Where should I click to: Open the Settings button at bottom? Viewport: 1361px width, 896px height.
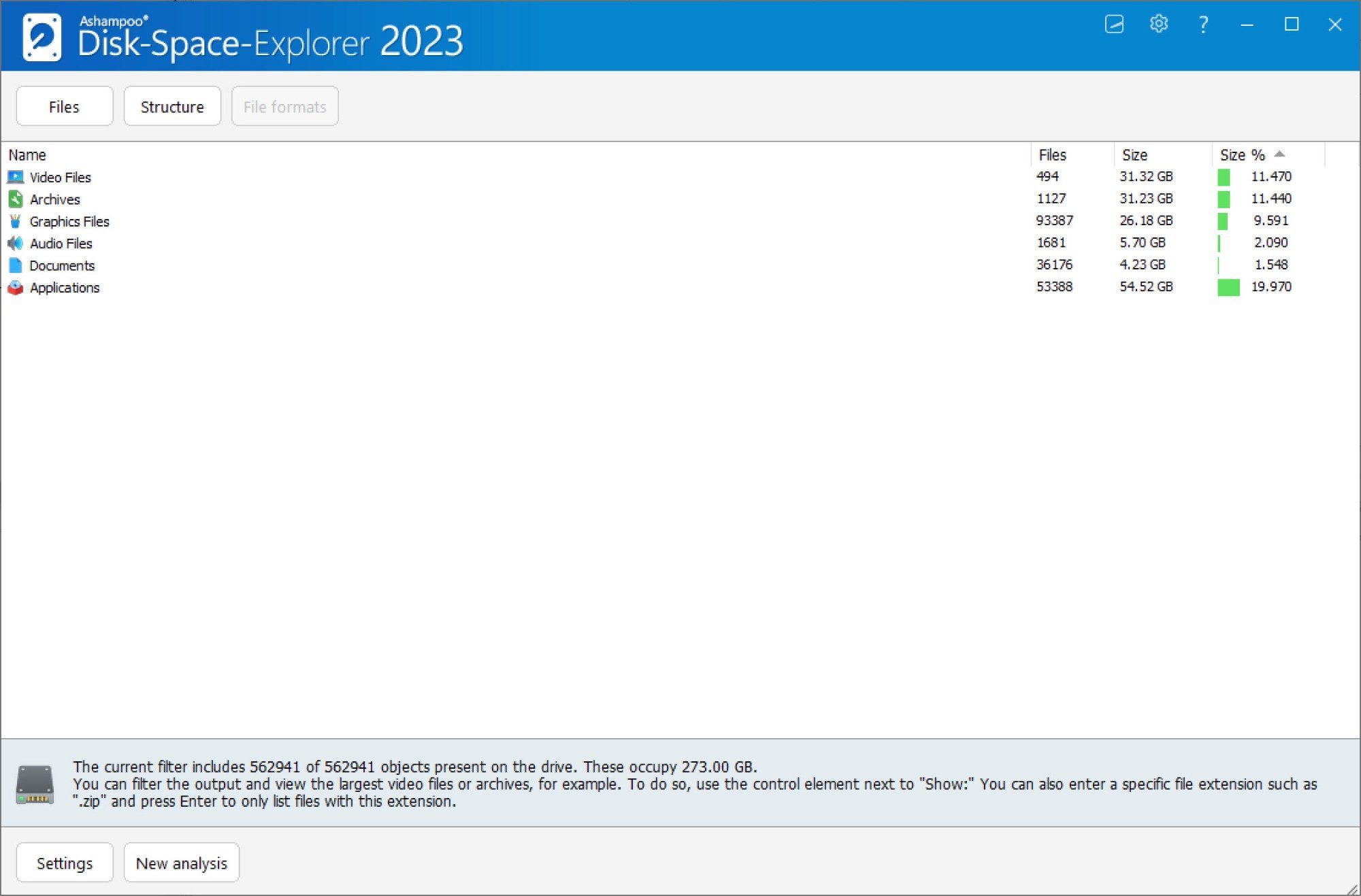(x=64, y=863)
